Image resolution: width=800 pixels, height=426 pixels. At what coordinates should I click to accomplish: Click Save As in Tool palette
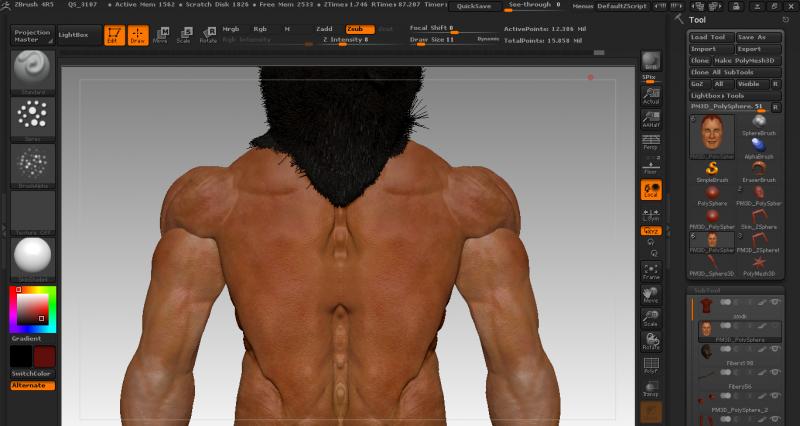759,37
